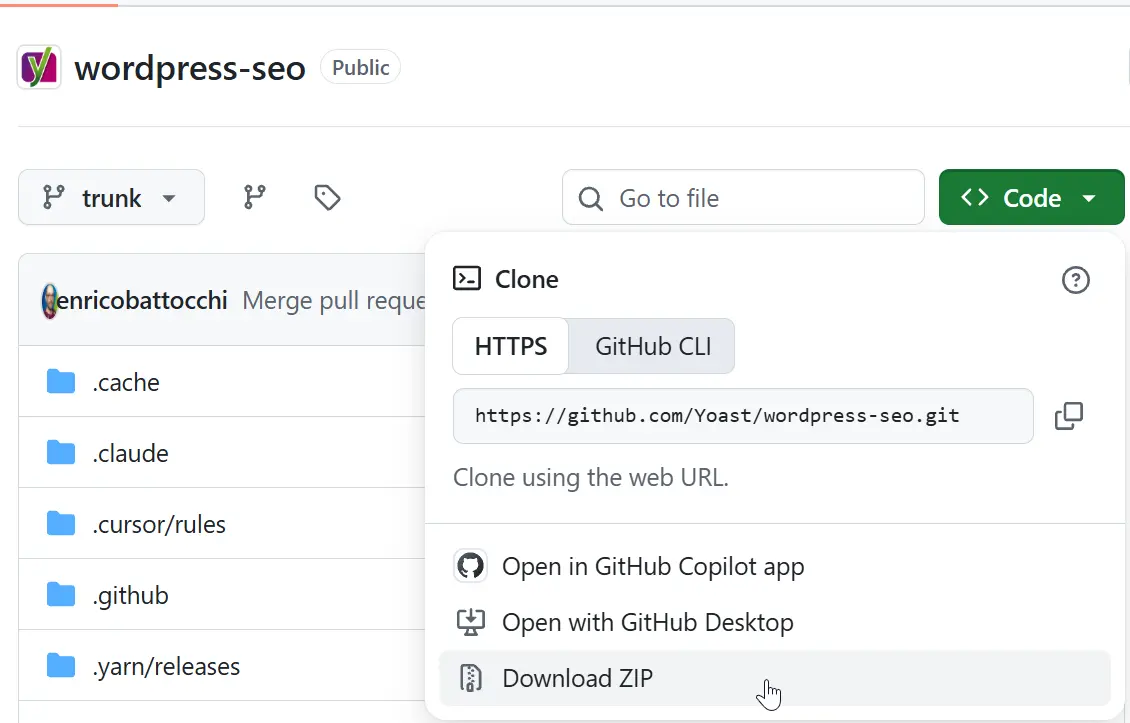Click the GitHub Copilot app icon
1130x723 pixels.
tap(471, 566)
